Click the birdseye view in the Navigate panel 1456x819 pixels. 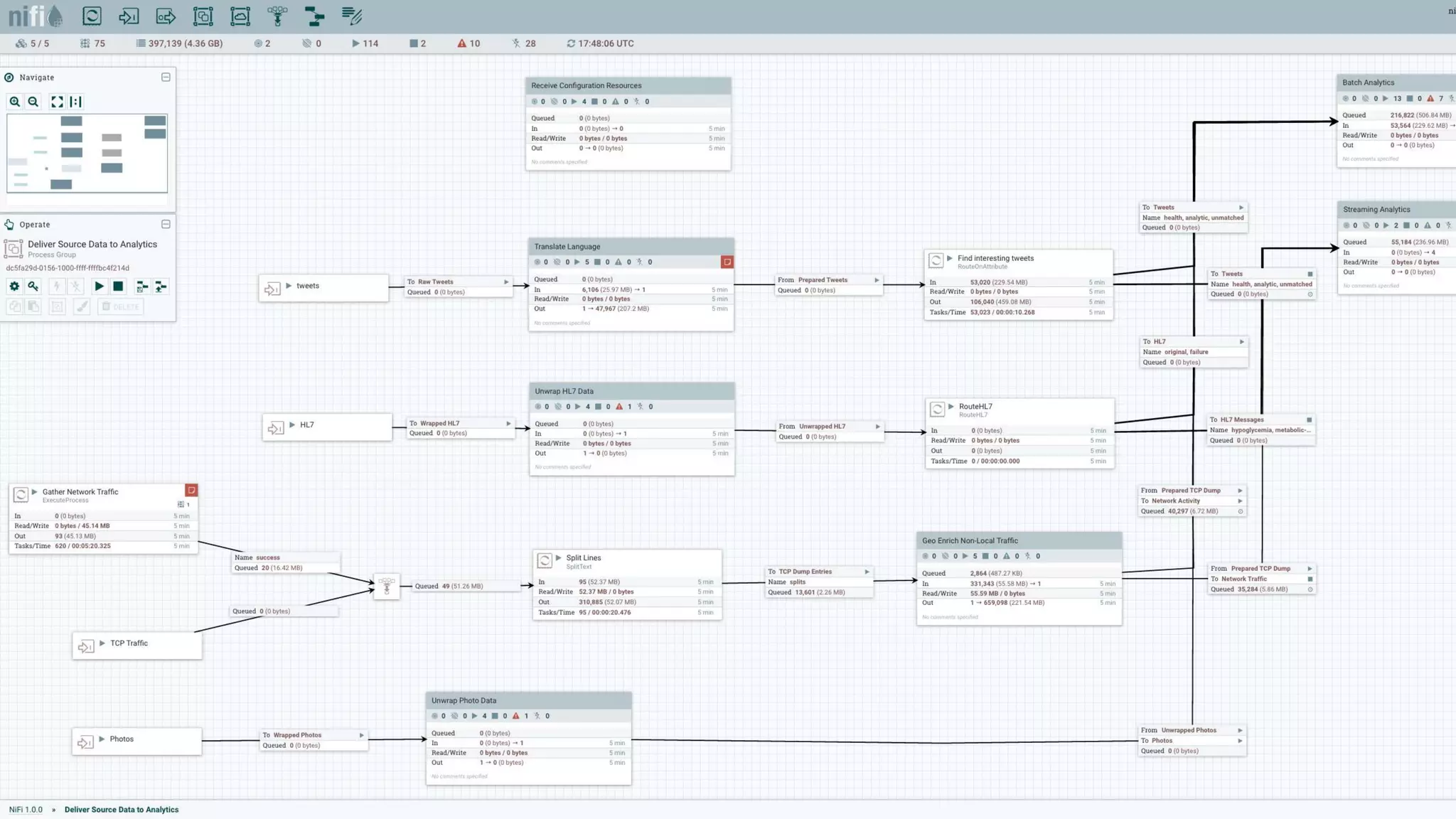coord(87,153)
